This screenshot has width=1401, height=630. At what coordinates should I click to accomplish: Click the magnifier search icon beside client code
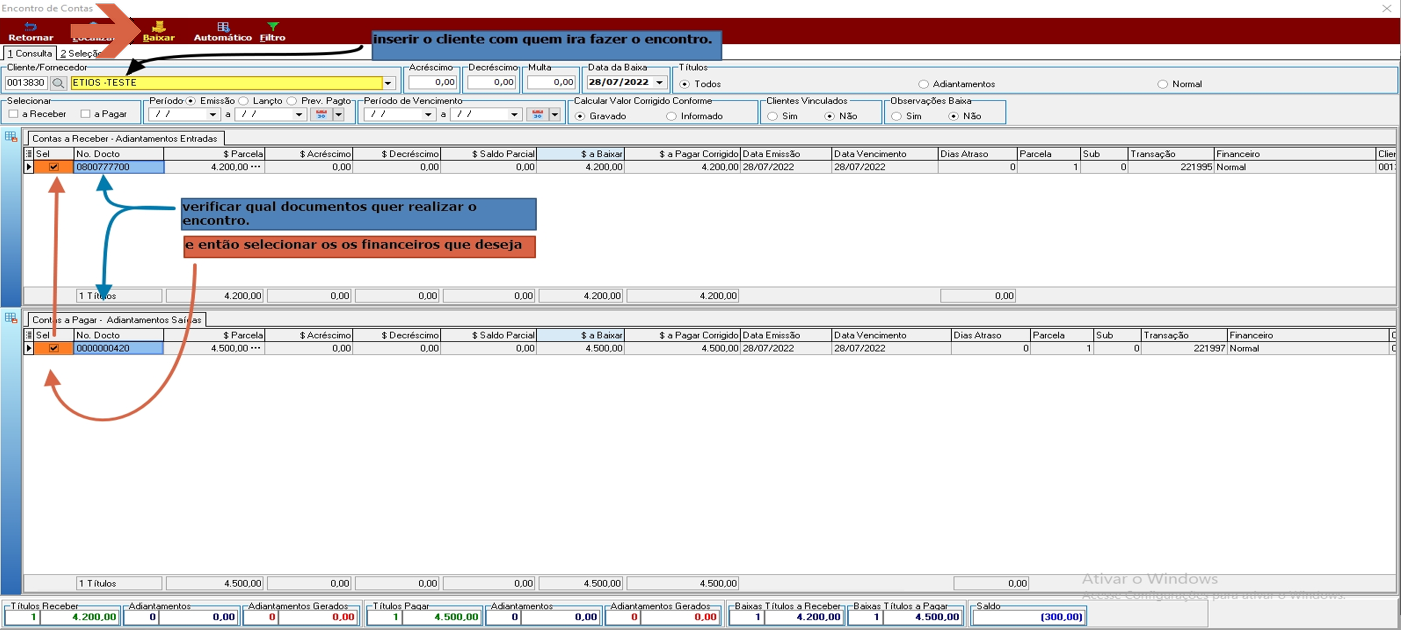[58, 83]
